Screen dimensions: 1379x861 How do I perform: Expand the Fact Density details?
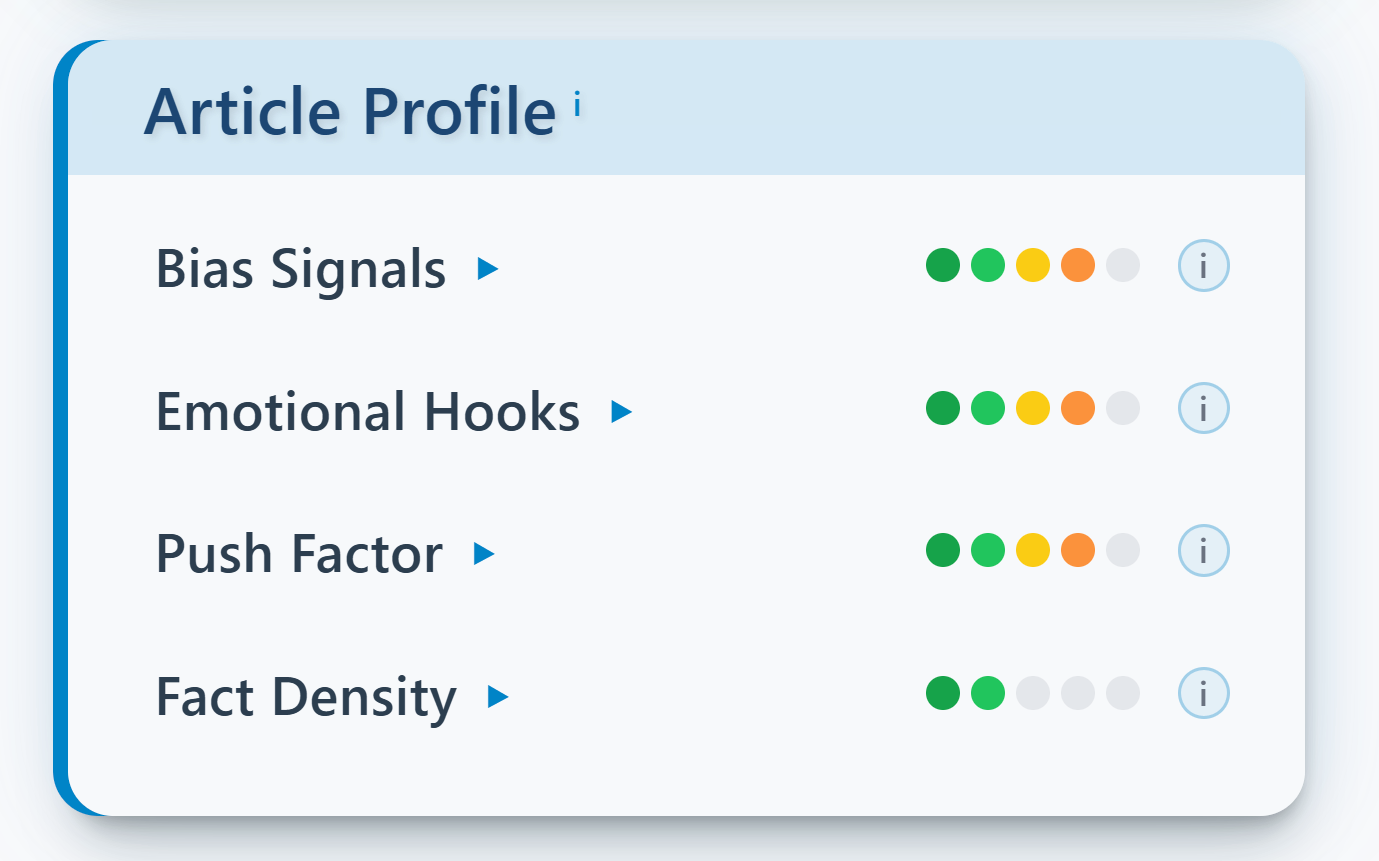(497, 695)
